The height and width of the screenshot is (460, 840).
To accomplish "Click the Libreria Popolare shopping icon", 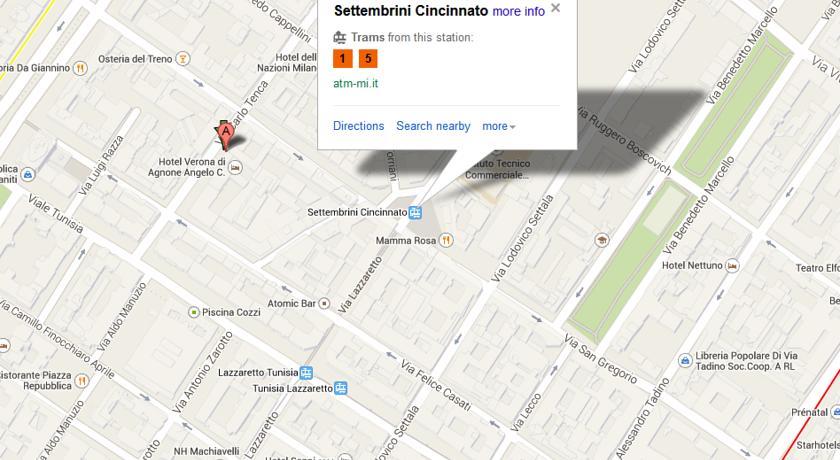I will (x=685, y=360).
